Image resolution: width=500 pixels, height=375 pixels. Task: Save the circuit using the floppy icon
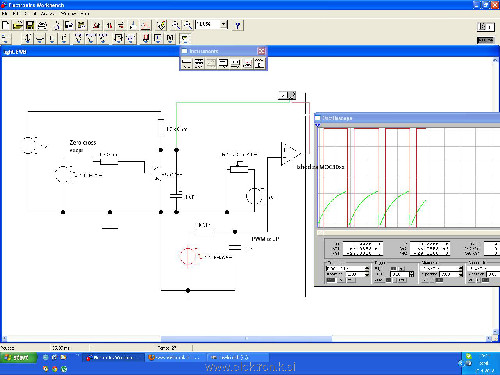30,25
